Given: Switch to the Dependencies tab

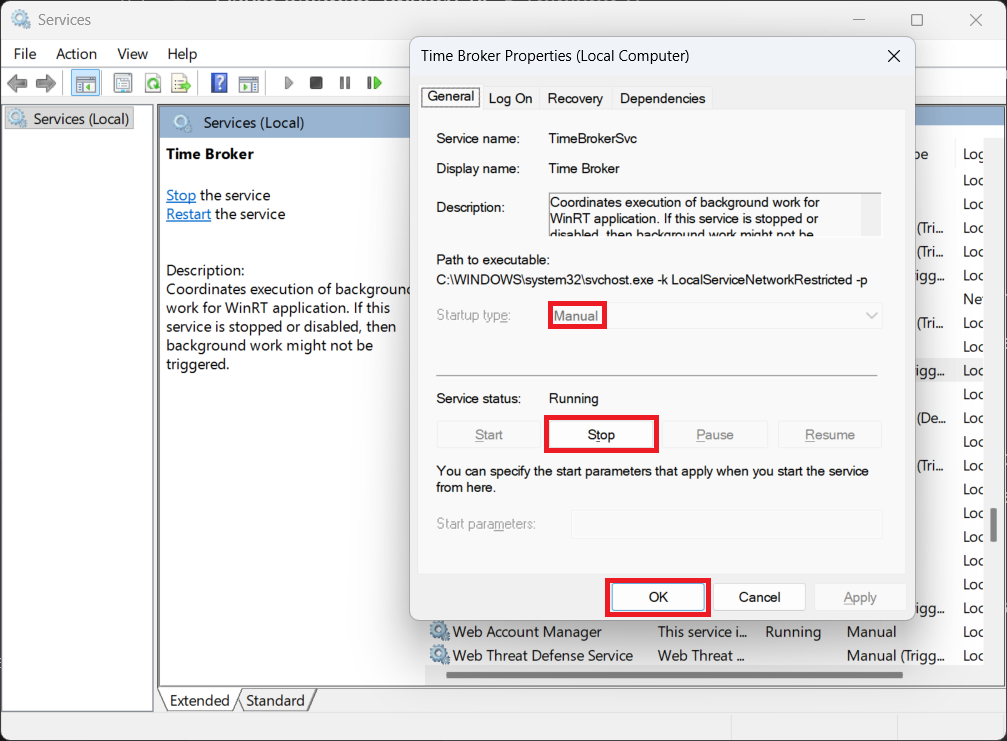Looking at the screenshot, I should point(662,98).
